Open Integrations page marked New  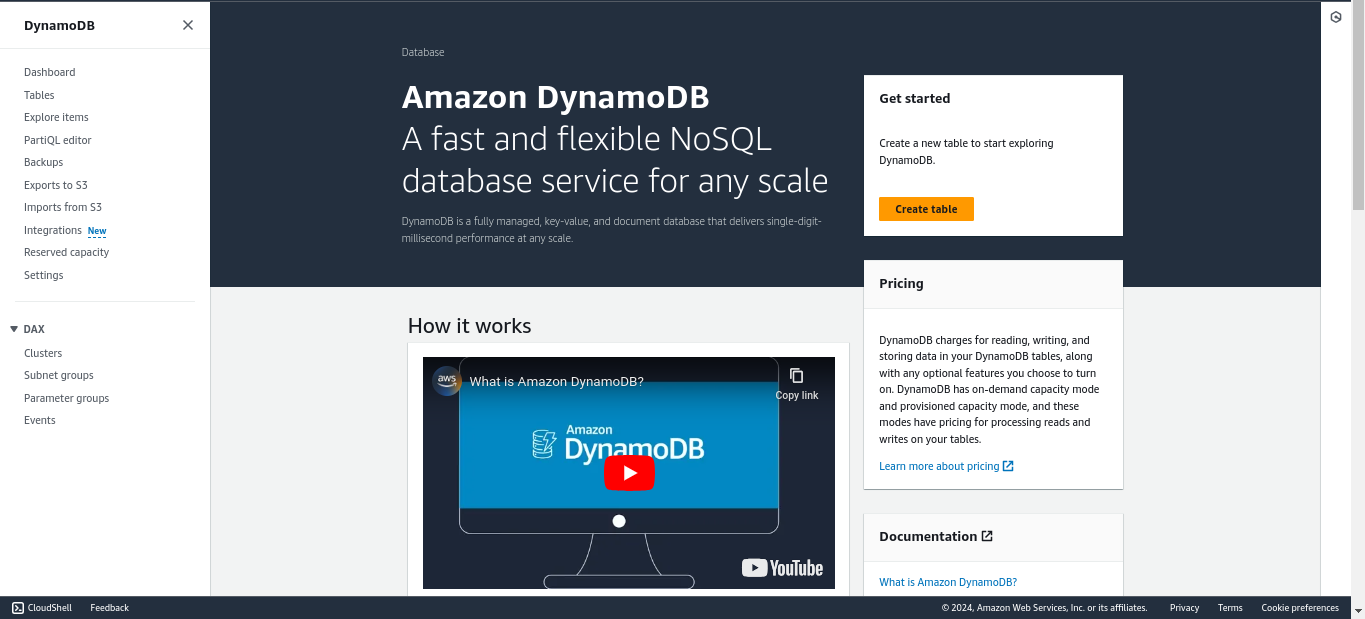point(53,230)
